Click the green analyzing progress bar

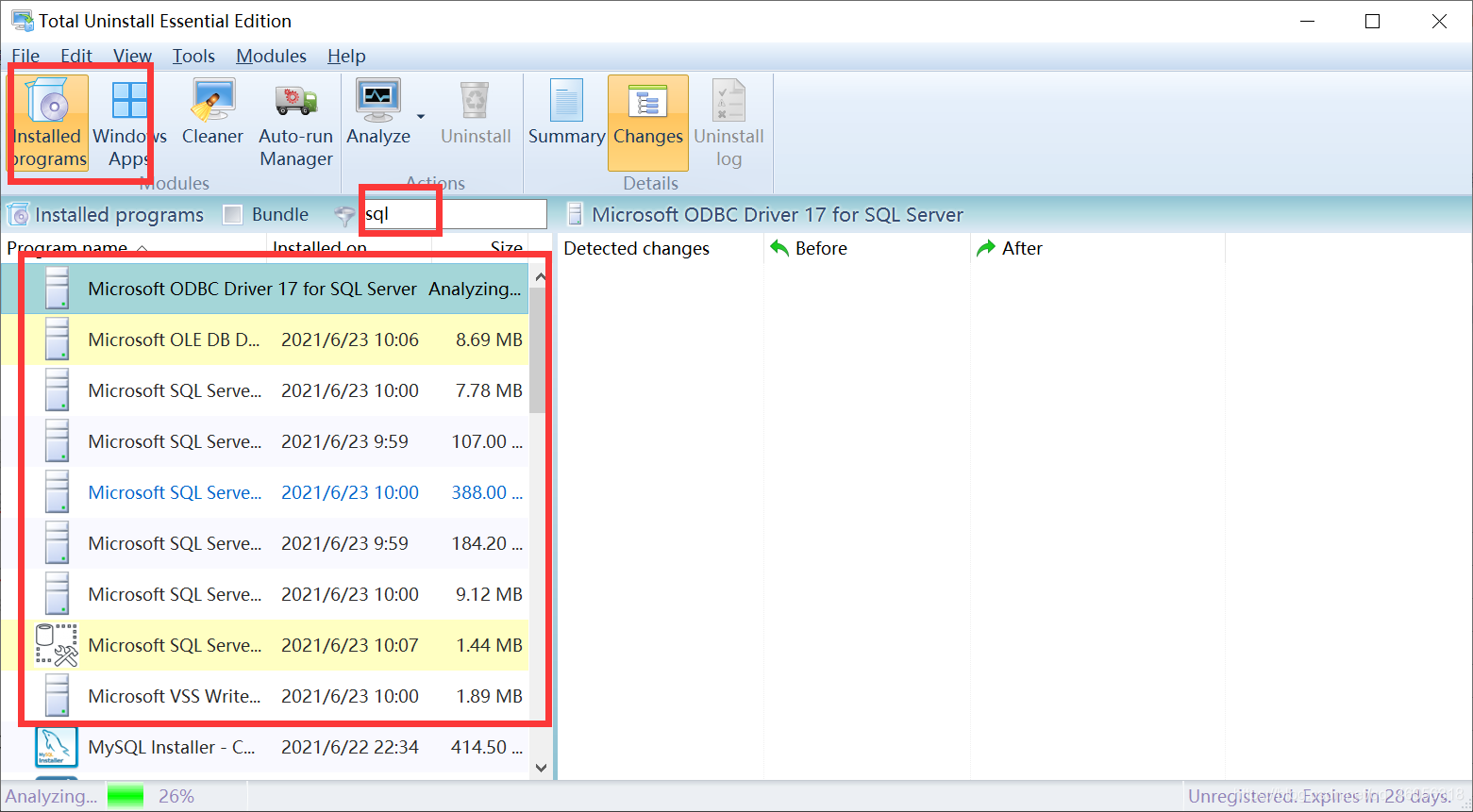[126, 796]
